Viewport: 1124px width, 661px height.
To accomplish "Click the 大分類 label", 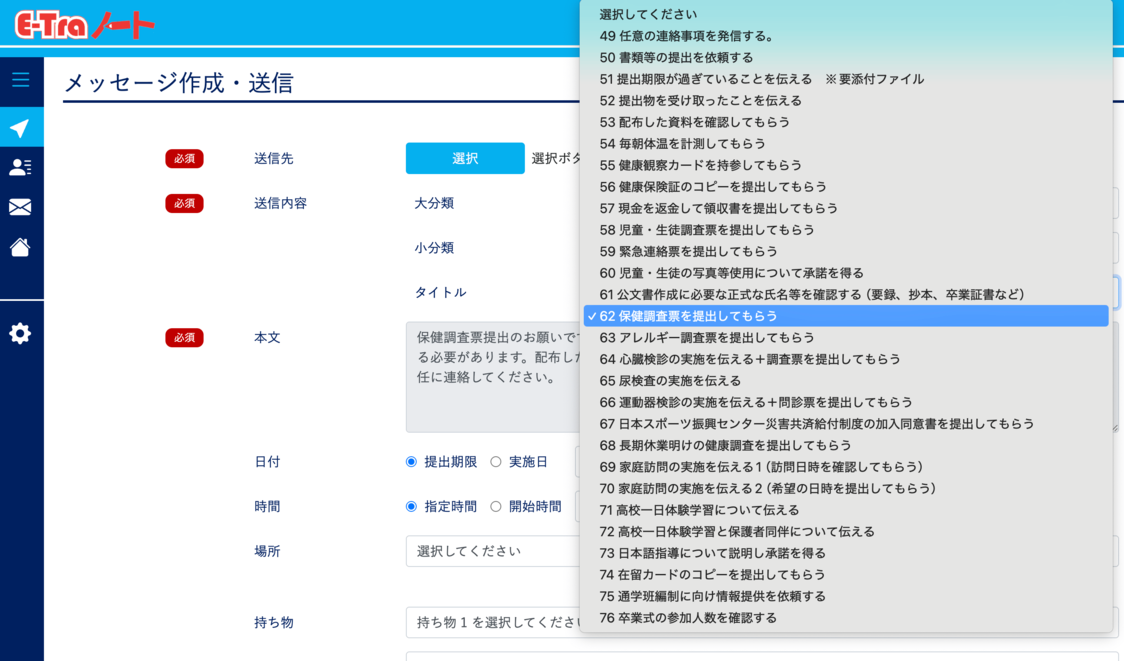I will (x=434, y=203).
